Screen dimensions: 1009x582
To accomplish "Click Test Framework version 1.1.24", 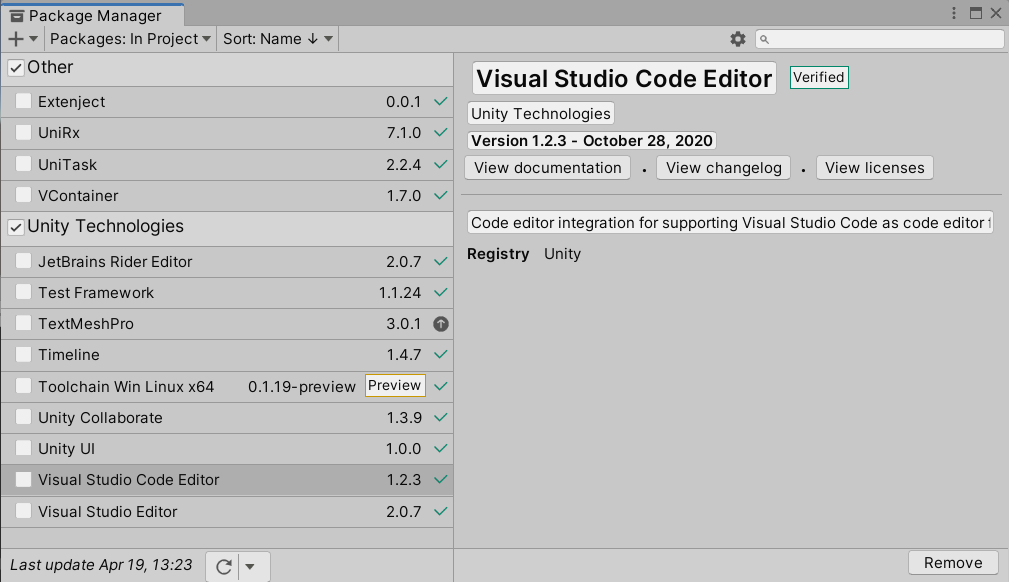I will [x=400, y=293].
